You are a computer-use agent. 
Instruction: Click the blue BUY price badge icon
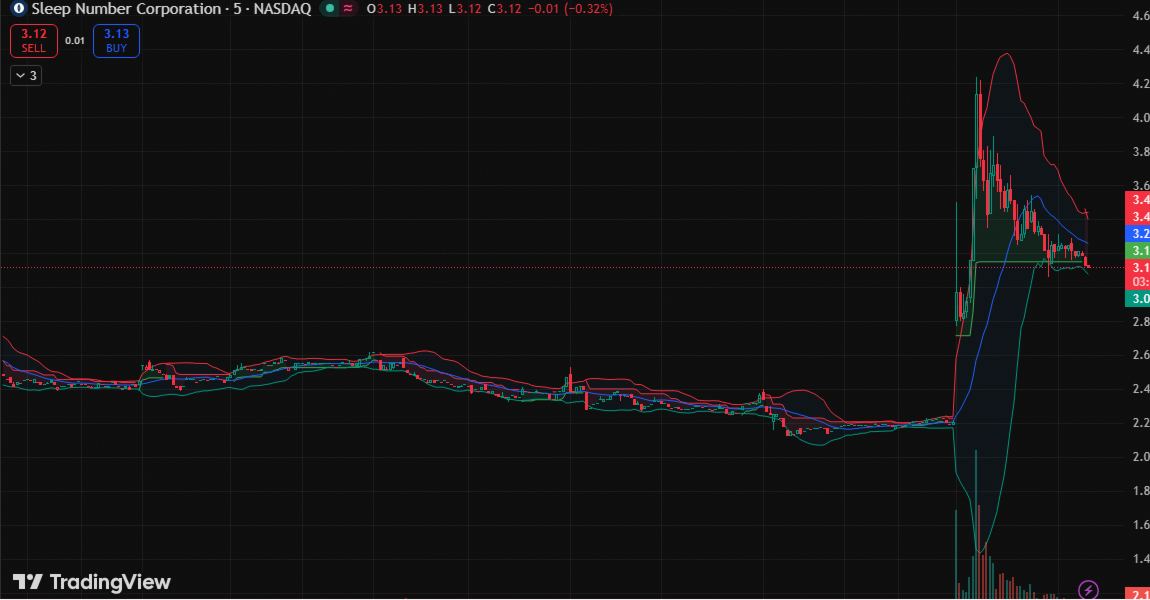click(115, 40)
